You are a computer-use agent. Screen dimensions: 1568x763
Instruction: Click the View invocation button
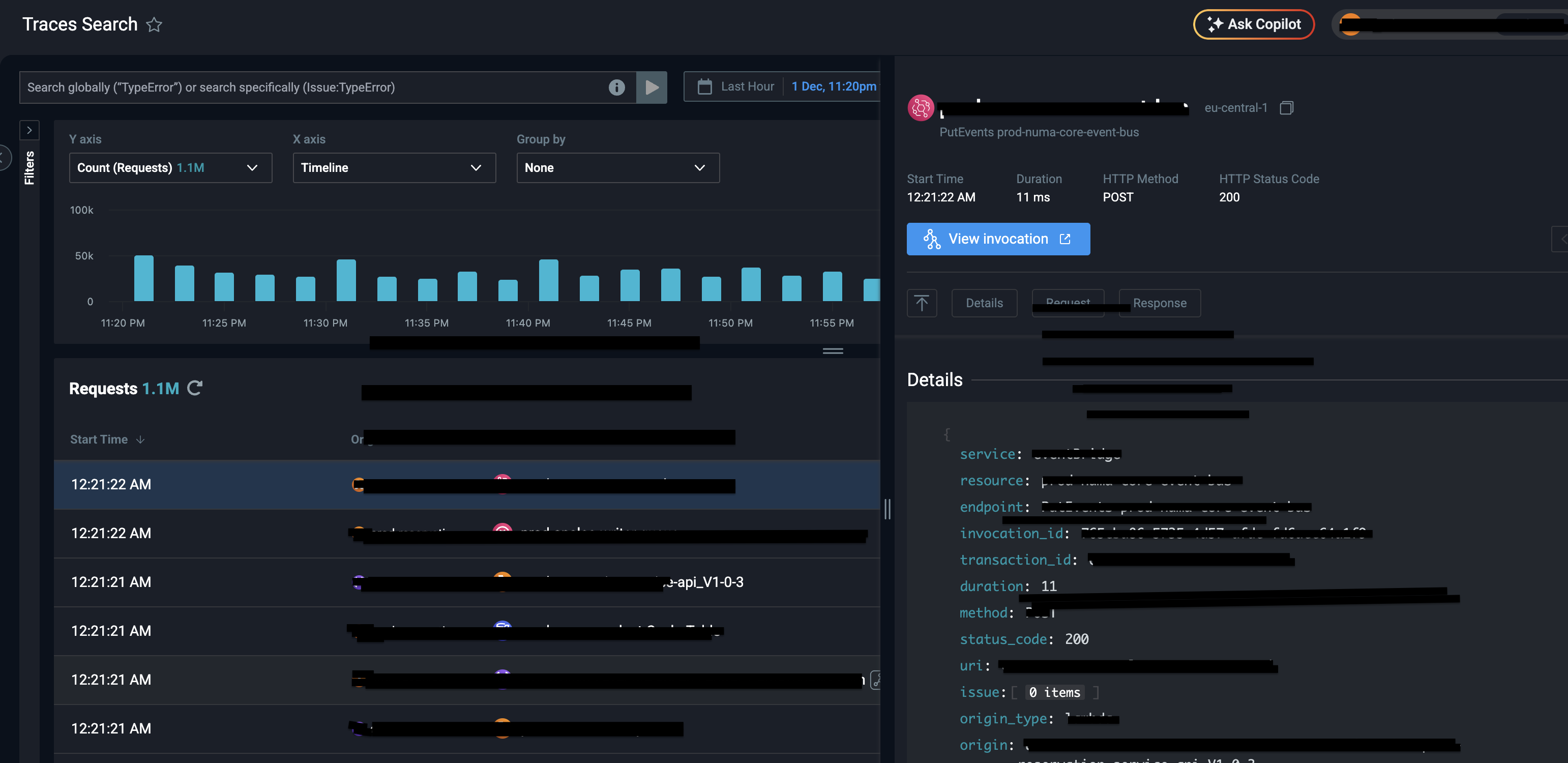(x=998, y=239)
